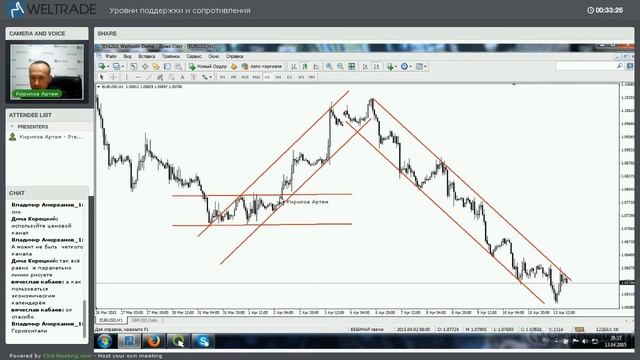The height and width of the screenshot is (360, 640).
Task: Select the Crosshair tool
Action: coord(113,77)
